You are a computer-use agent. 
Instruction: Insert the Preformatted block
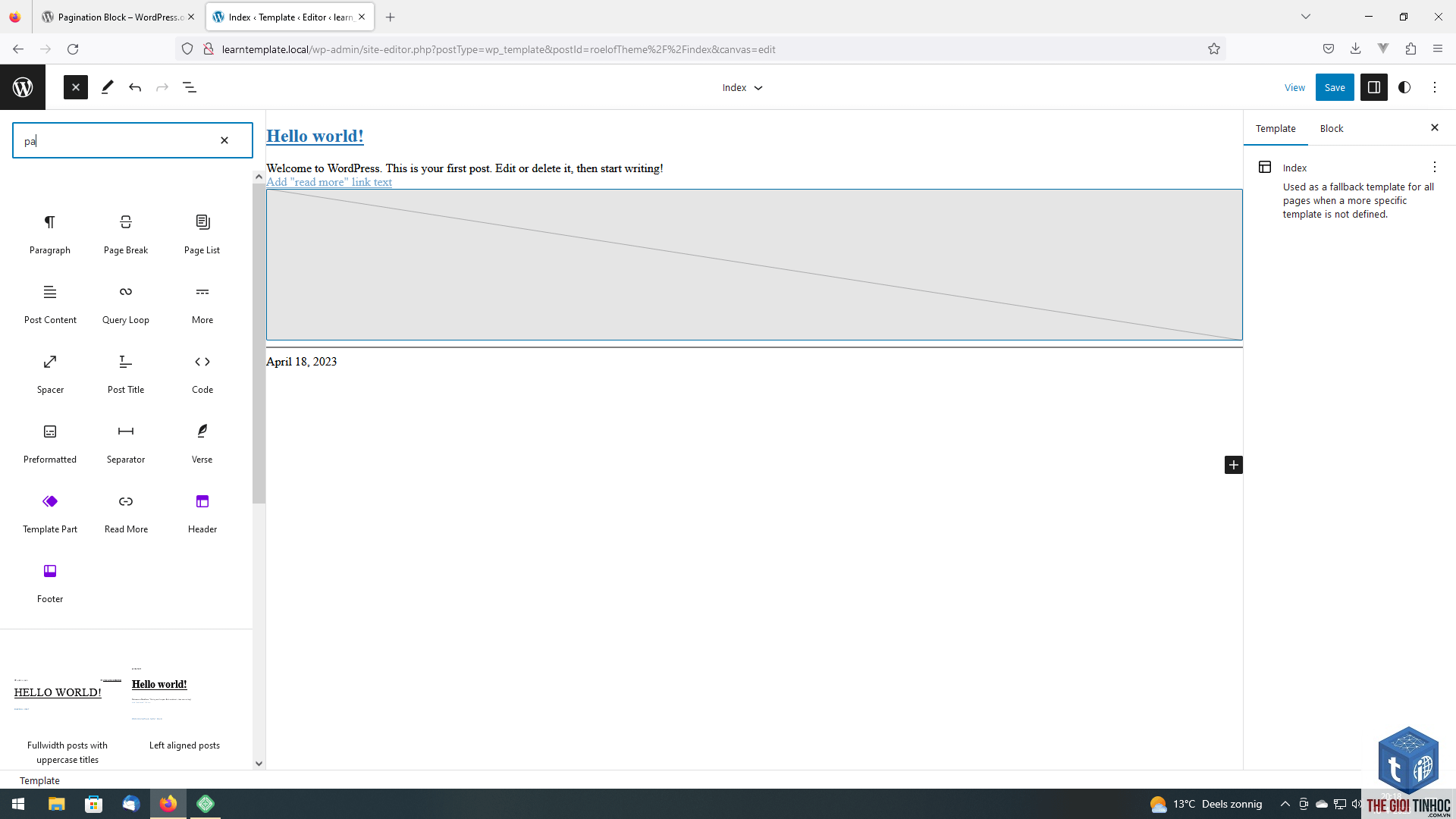(x=50, y=443)
